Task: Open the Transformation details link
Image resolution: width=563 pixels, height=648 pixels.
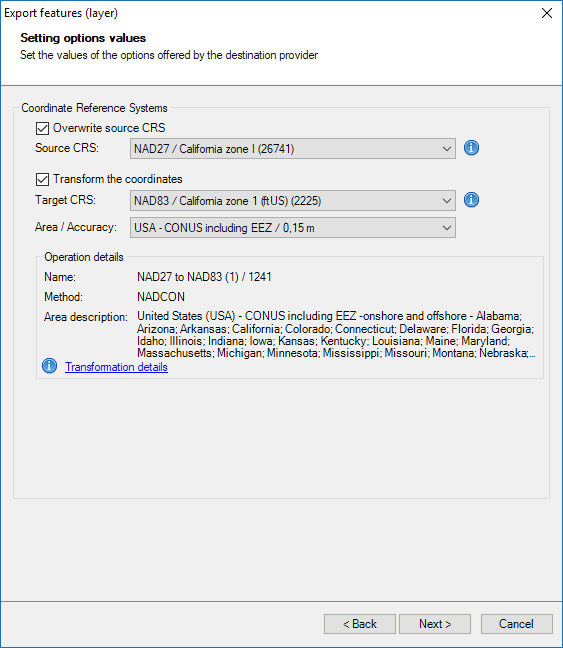Action: coord(116,367)
